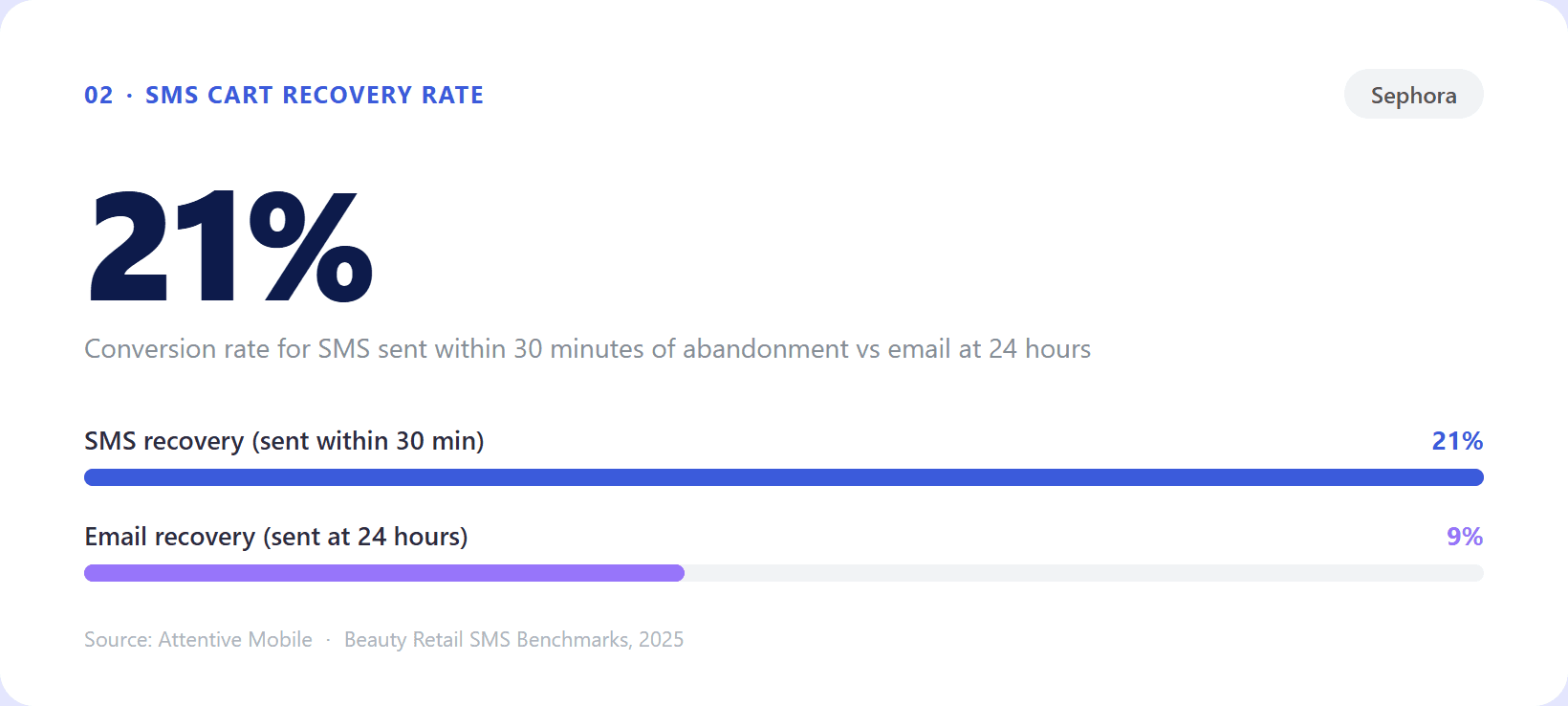Screen dimensions: 1568x706
Task: Click the Email recovery row label
Action: [275, 537]
